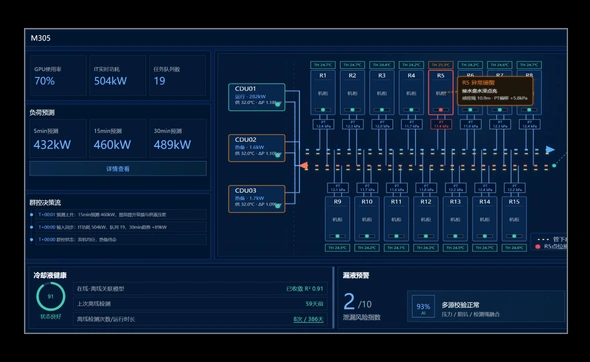Click the orange return flow arrow
The image size is (590, 362).
coord(304,166)
